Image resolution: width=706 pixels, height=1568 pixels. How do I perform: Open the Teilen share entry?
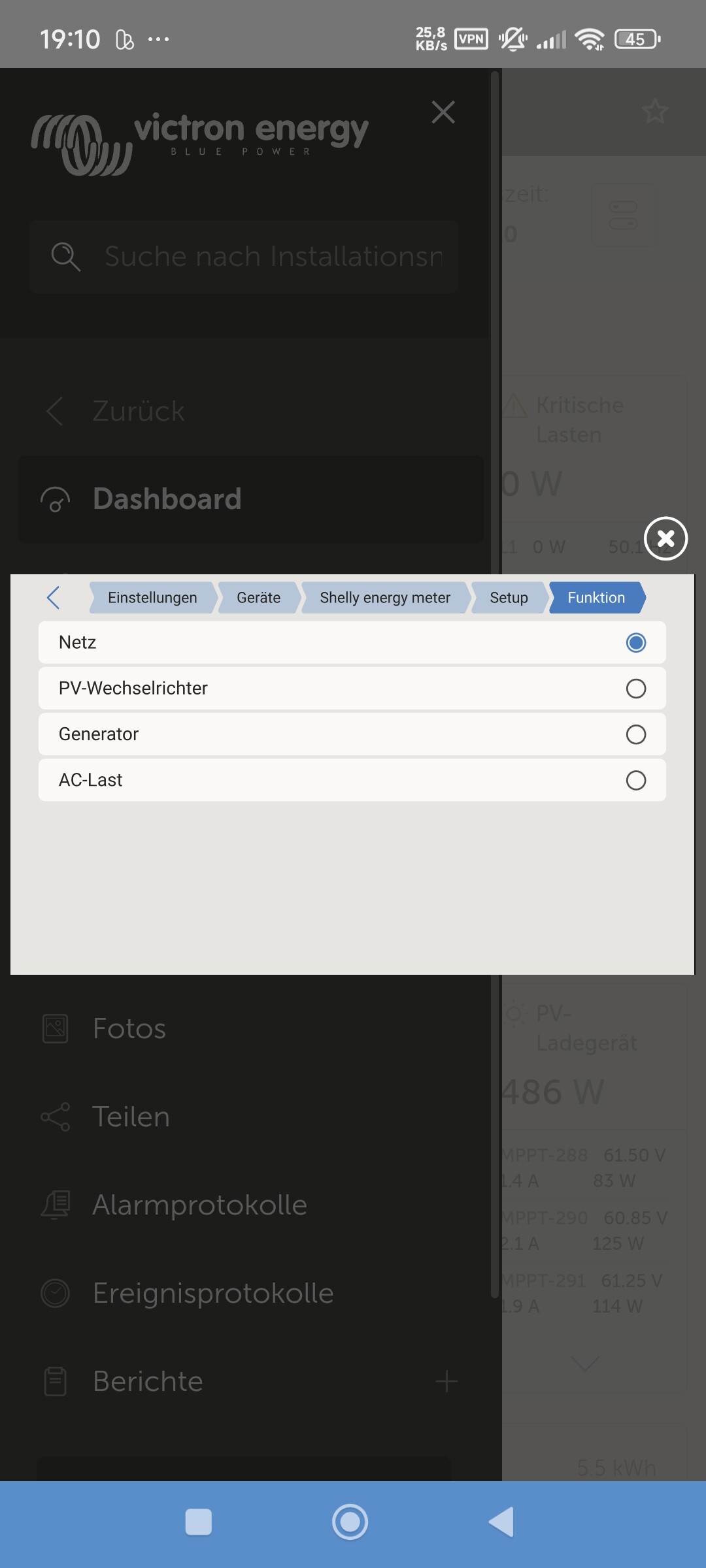click(131, 1117)
